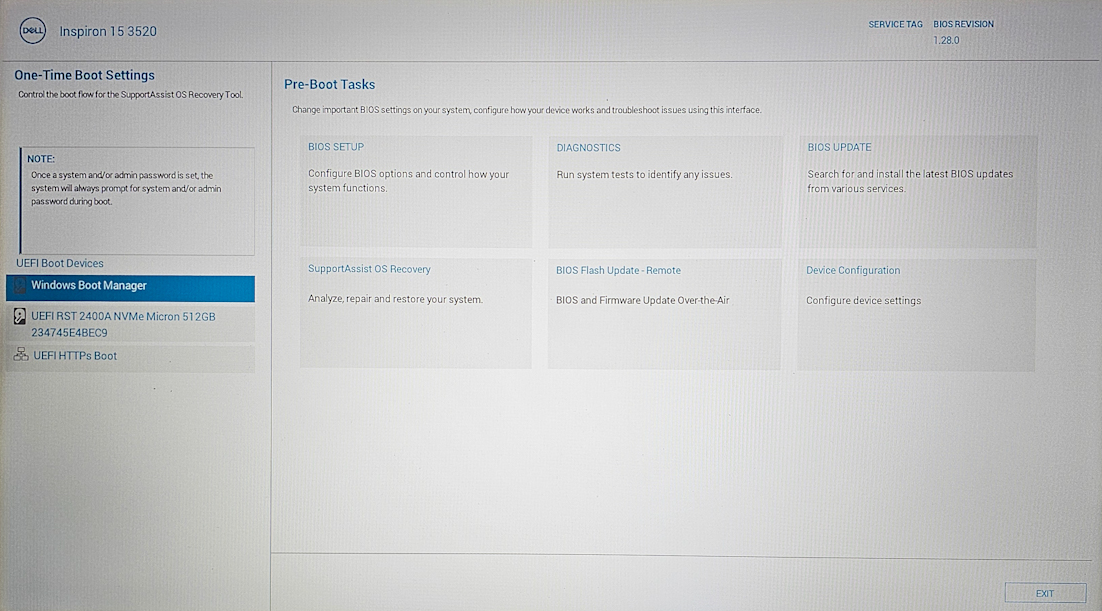The image size is (1102, 611).
Task: Click the Dell logo
Action: pyautogui.click(x=32, y=31)
